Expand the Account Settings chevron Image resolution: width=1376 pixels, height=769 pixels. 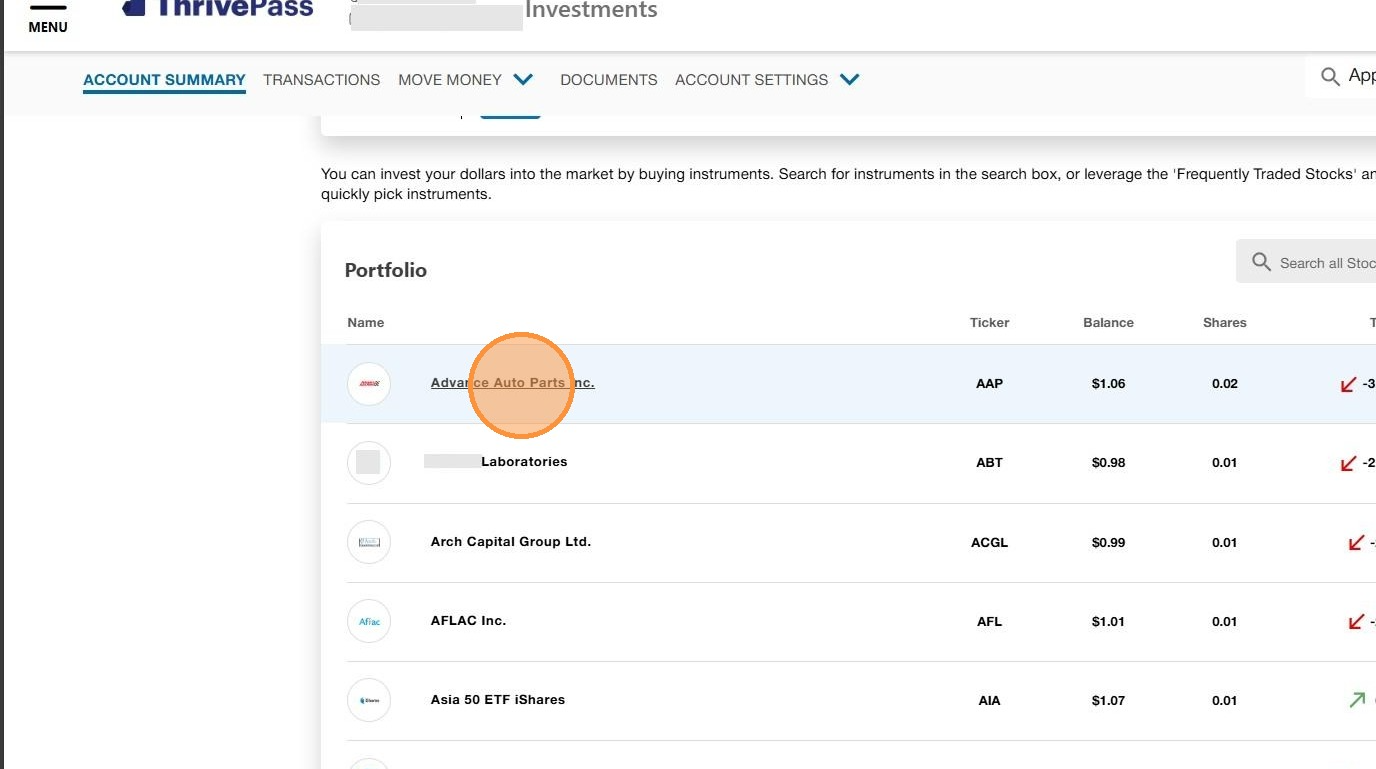click(x=850, y=79)
